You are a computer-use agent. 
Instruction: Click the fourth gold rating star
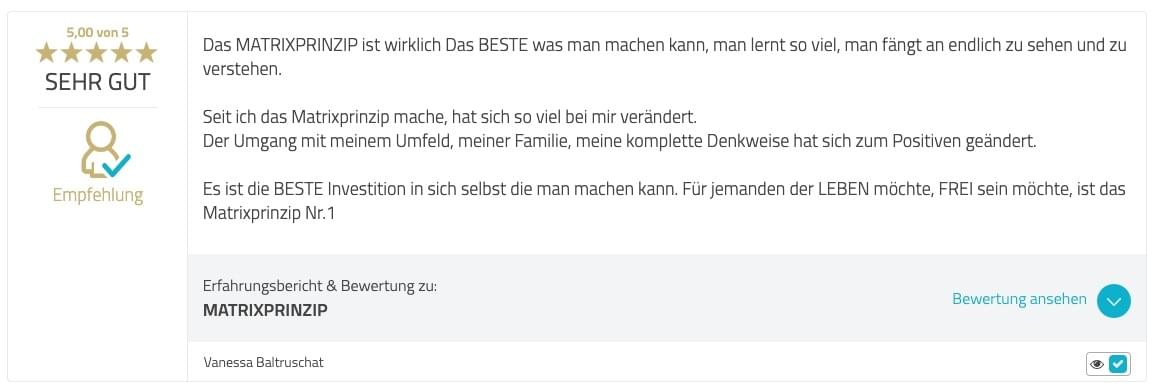click(x=122, y=52)
